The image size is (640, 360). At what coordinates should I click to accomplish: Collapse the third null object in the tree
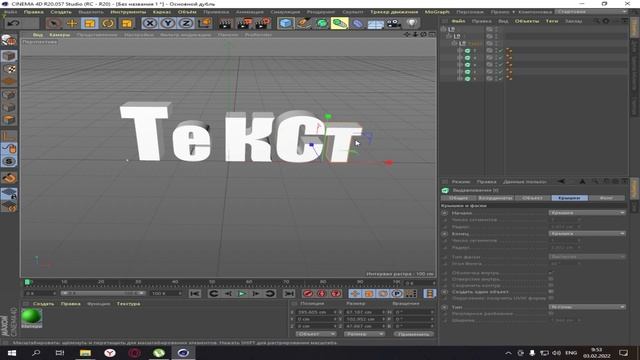pos(453,43)
